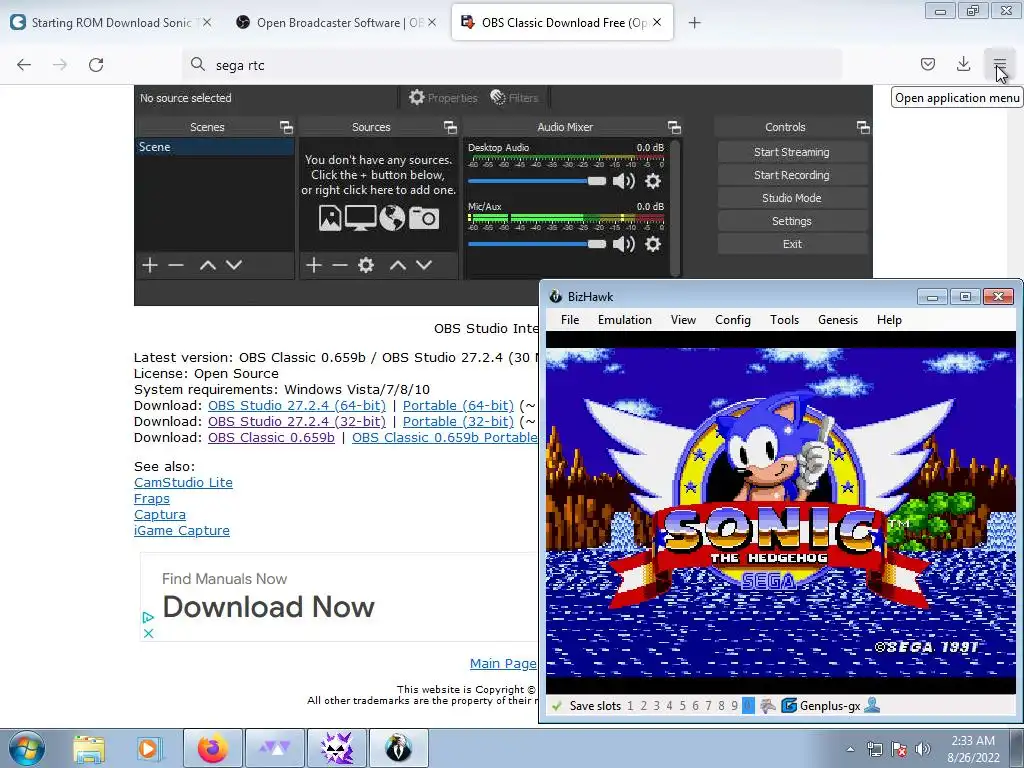Click the taskbar volume speaker icon
This screenshot has height=768, width=1024.
click(x=923, y=749)
